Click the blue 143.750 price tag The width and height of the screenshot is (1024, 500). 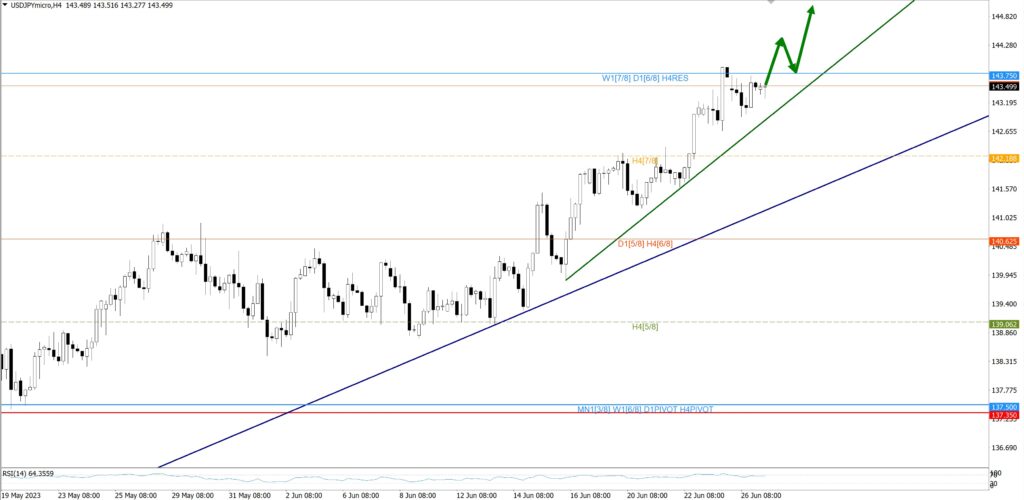1003,76
